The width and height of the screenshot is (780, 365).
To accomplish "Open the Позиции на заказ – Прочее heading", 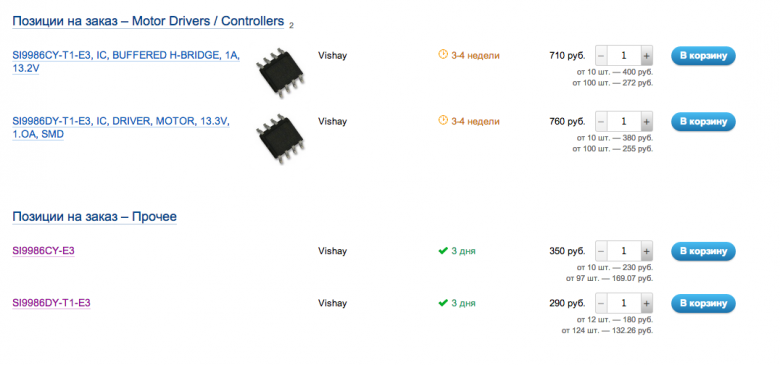I will [95, 217].
